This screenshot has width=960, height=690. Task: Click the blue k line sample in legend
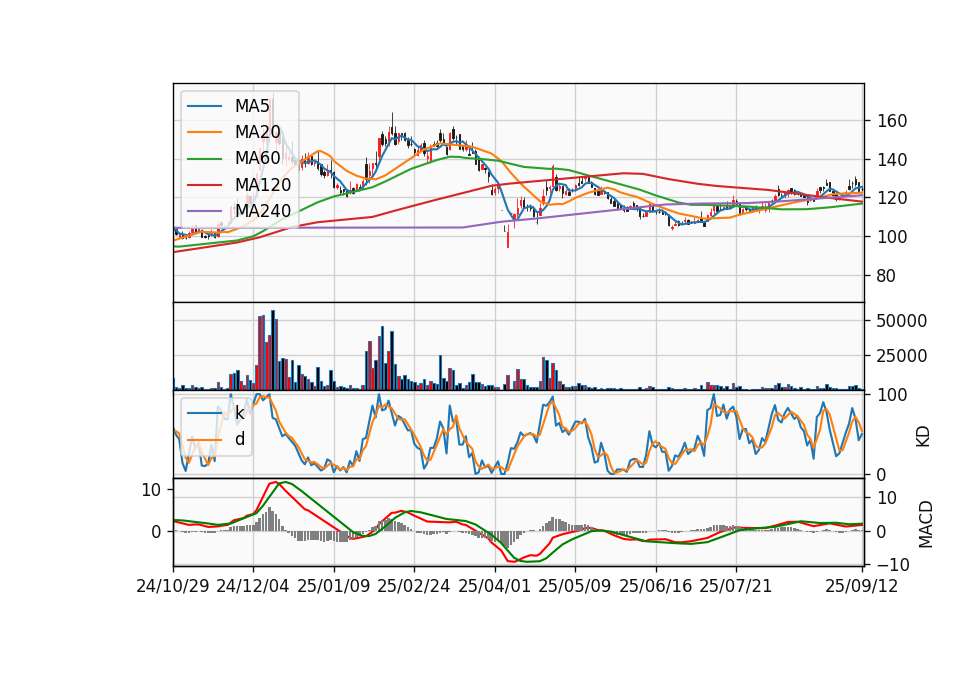pos(204,413)
